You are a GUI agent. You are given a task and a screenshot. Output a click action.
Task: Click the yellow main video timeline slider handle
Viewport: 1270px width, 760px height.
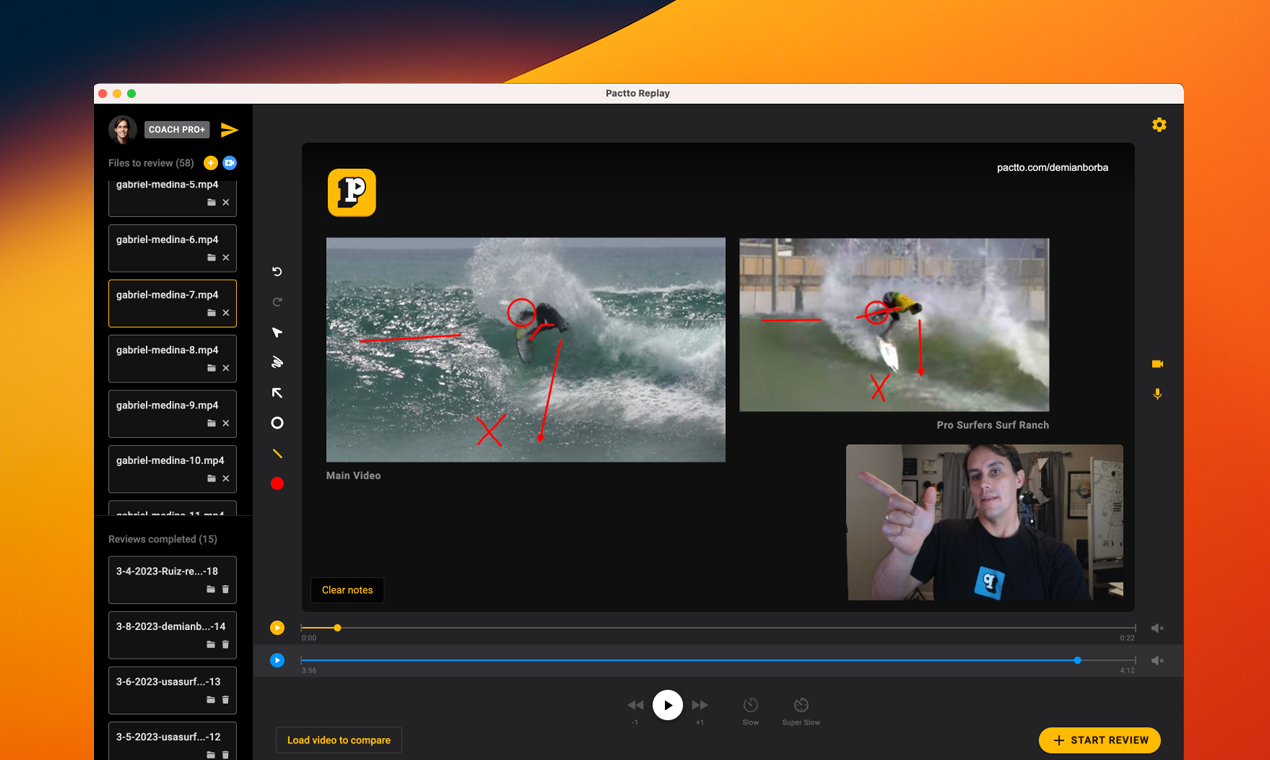pyautogui.click(x=337, y=628)
